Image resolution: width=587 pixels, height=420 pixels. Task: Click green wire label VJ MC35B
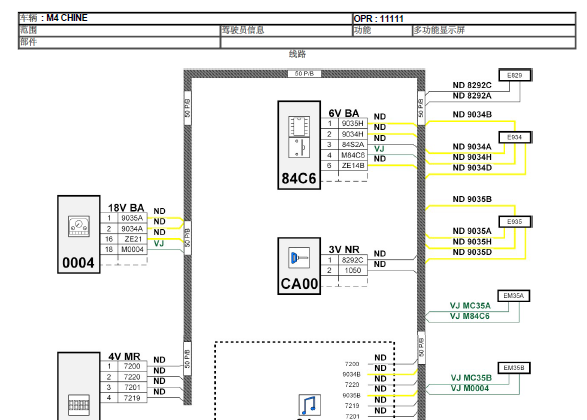pos(471,378)
